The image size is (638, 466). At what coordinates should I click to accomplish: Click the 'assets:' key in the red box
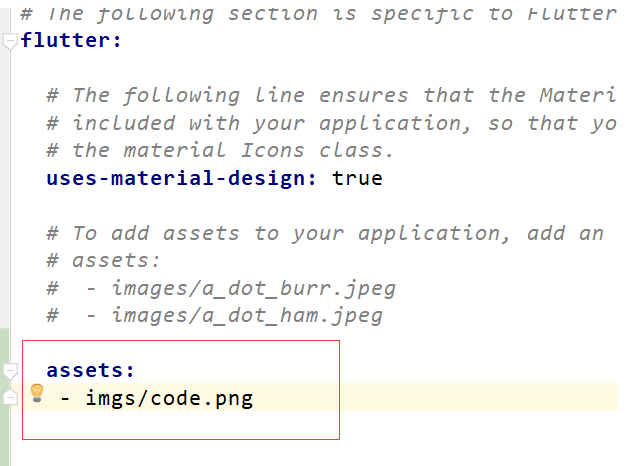coord(90,370)
